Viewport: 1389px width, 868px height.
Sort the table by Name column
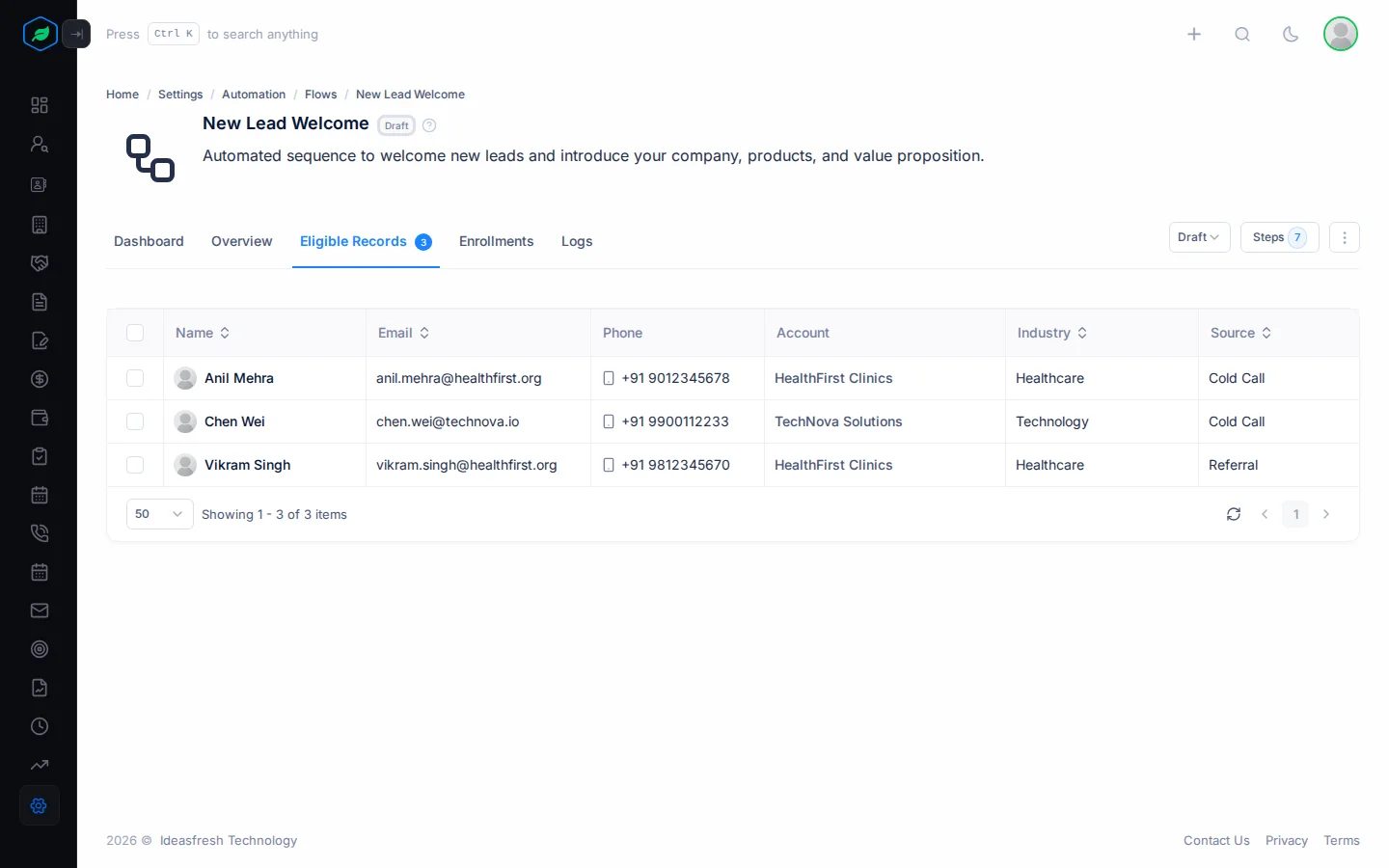pyautogui.click(x=203, y=333)
